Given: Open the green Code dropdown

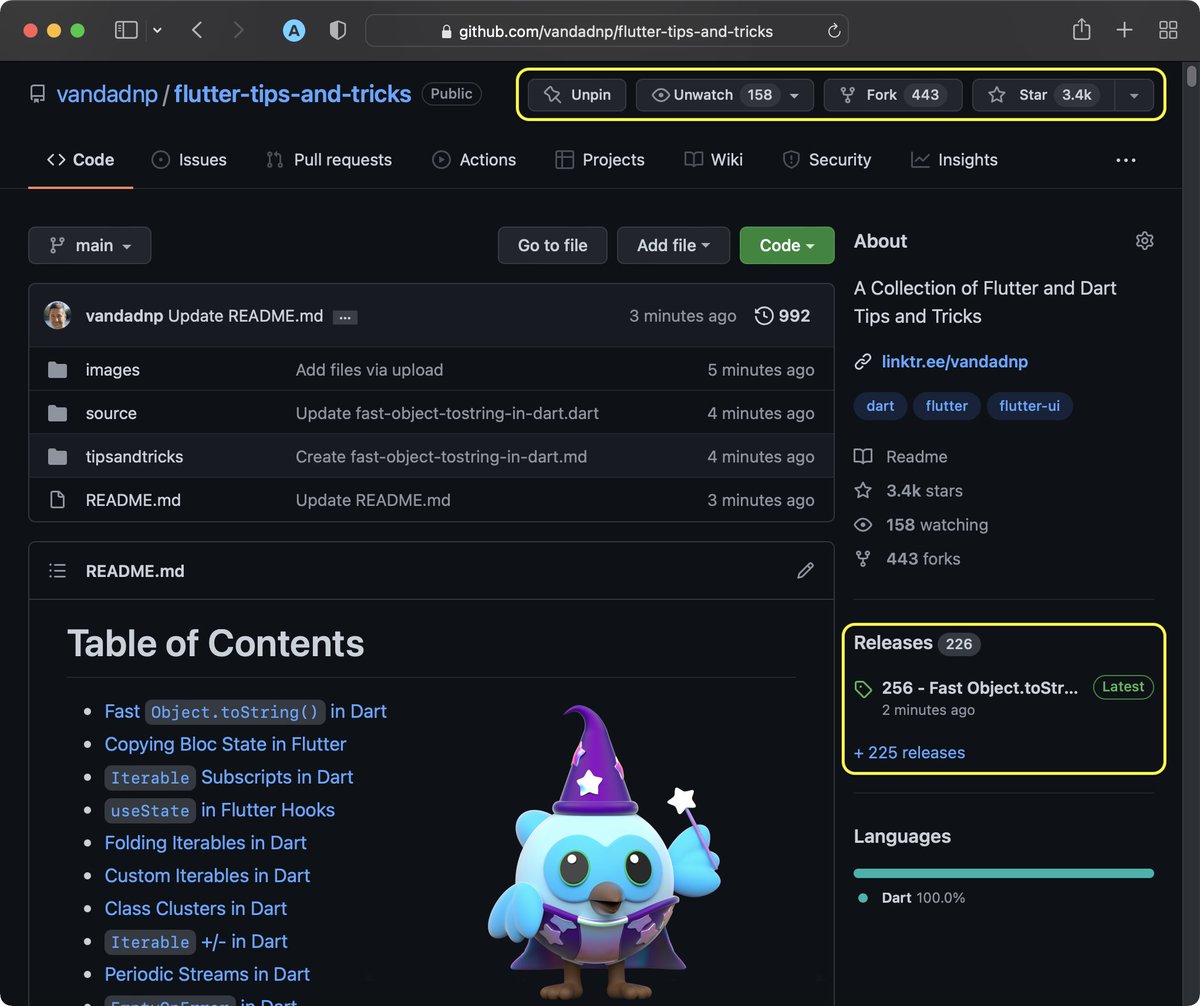Looking at the screenshot, I should coord(787,245).
